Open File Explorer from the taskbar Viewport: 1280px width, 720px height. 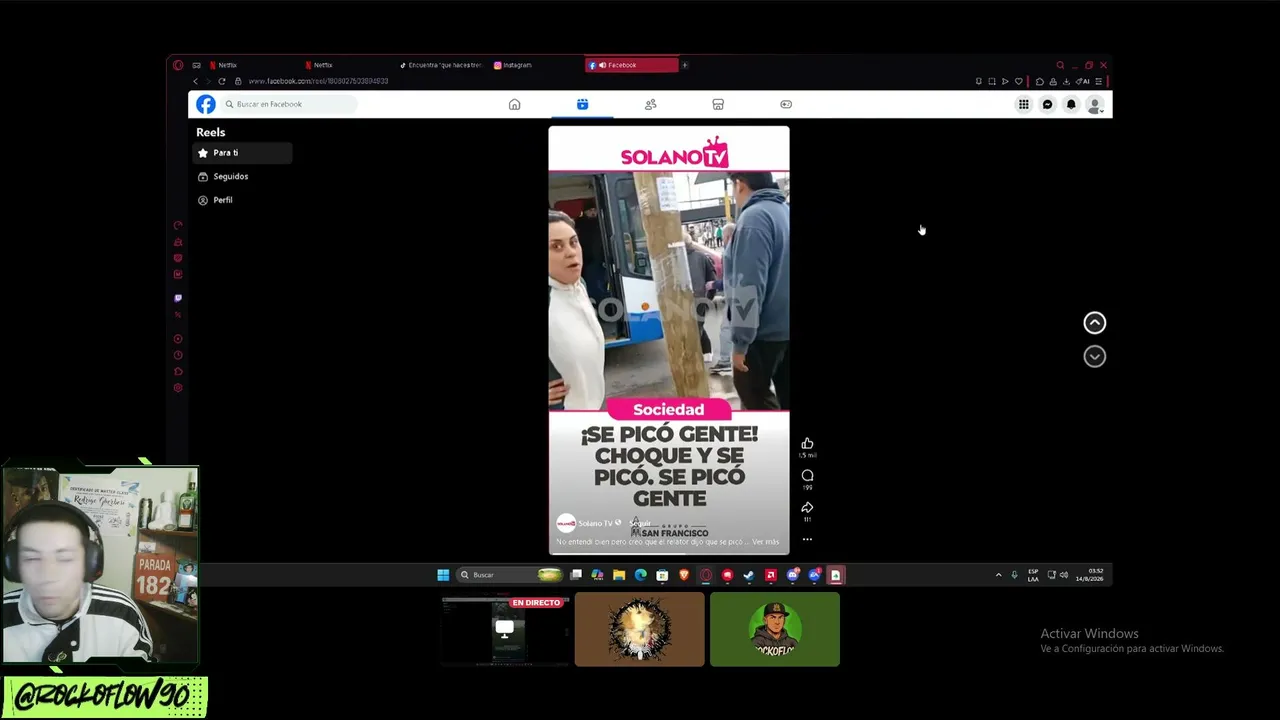click(x=619, y=575)
